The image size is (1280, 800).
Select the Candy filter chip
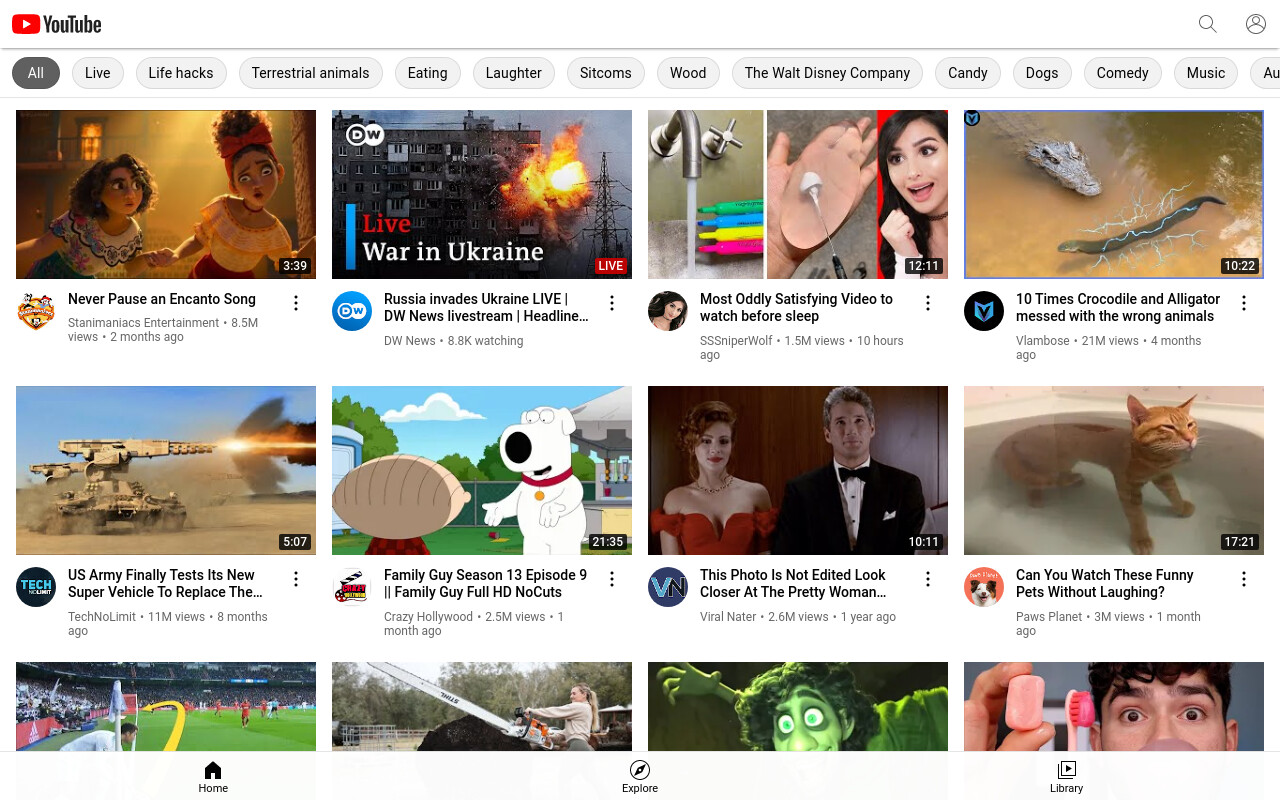tap(968, 73)
